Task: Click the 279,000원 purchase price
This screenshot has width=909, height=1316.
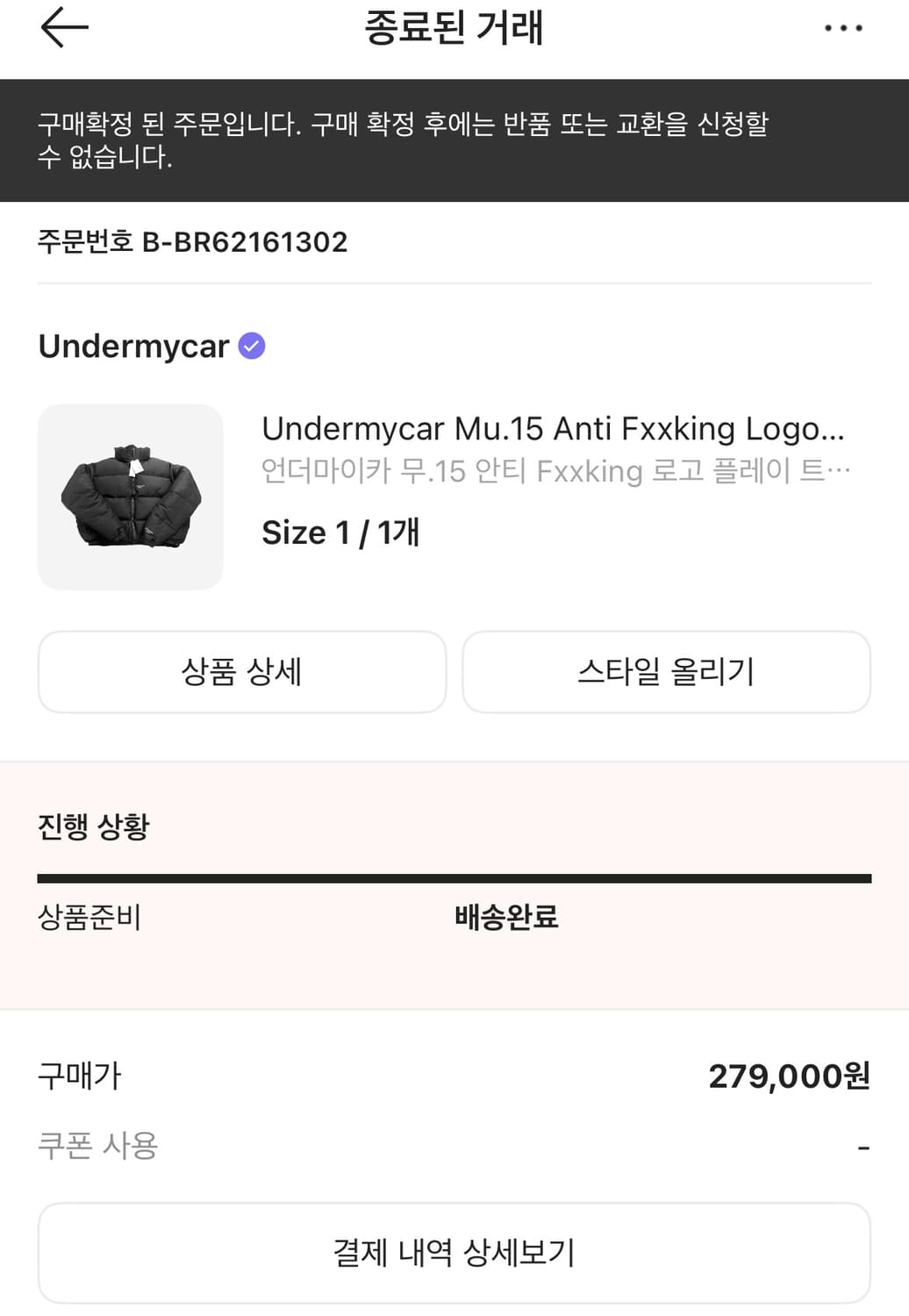Action: [x=789, y=1076]
